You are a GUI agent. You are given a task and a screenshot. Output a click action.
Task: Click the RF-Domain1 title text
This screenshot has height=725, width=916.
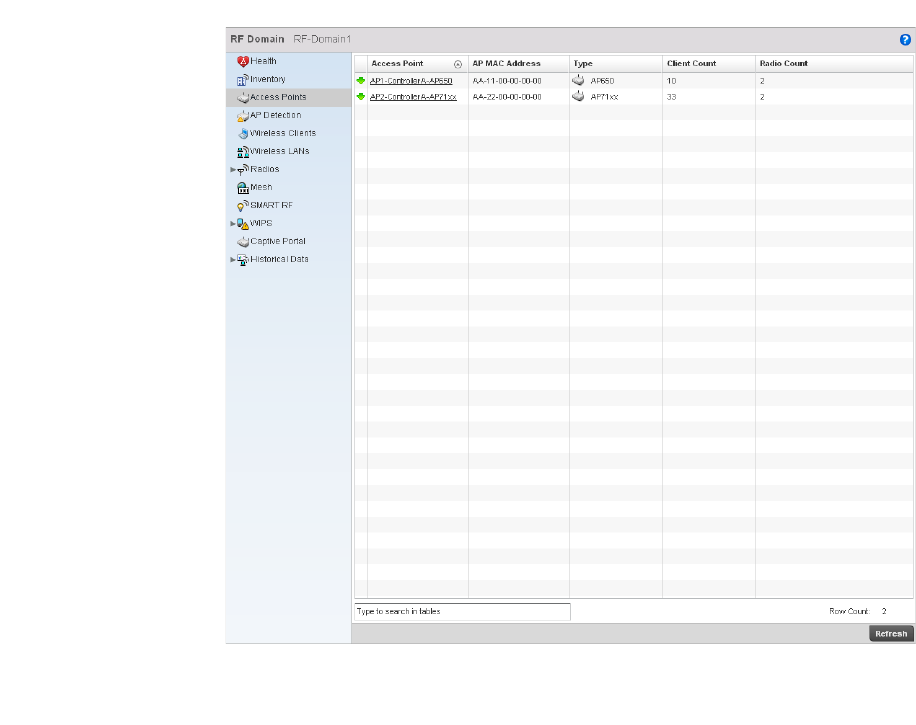322,39
